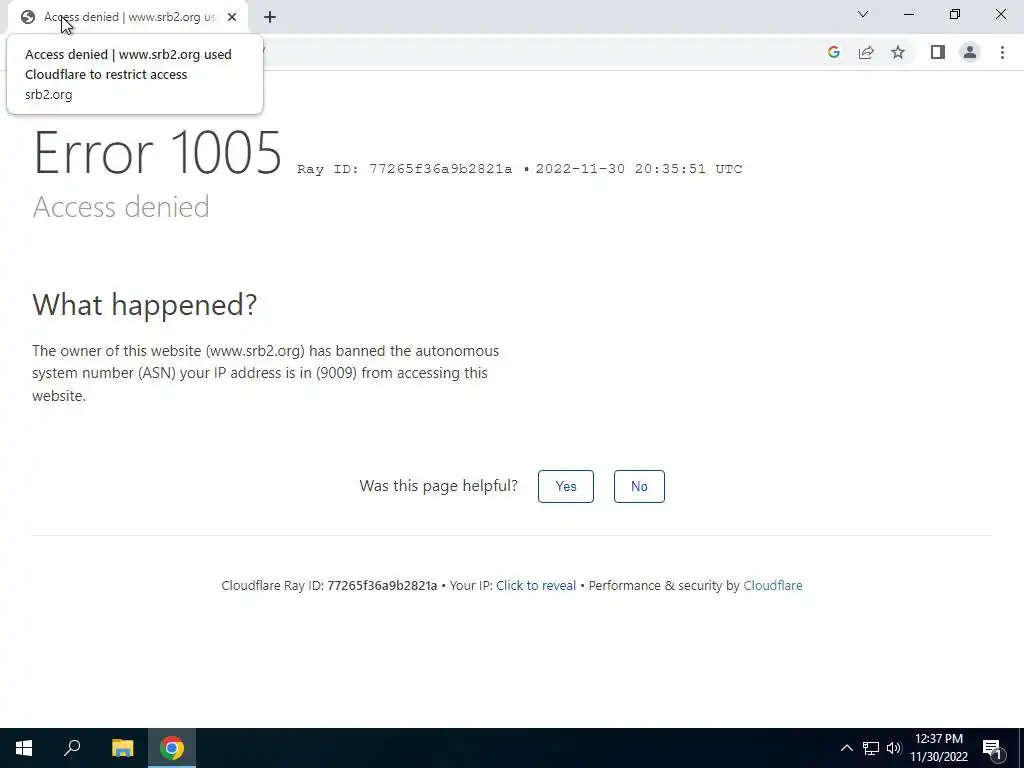
Task: Open network status tray icon
Action: point(871,748)
